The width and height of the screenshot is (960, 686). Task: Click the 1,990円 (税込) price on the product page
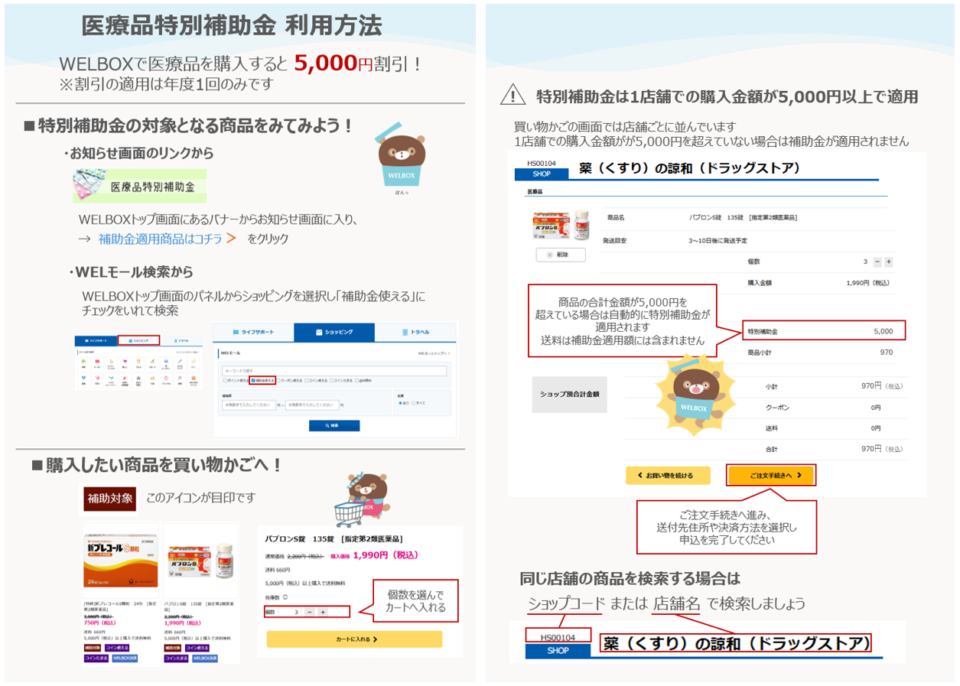pos(385,555)
